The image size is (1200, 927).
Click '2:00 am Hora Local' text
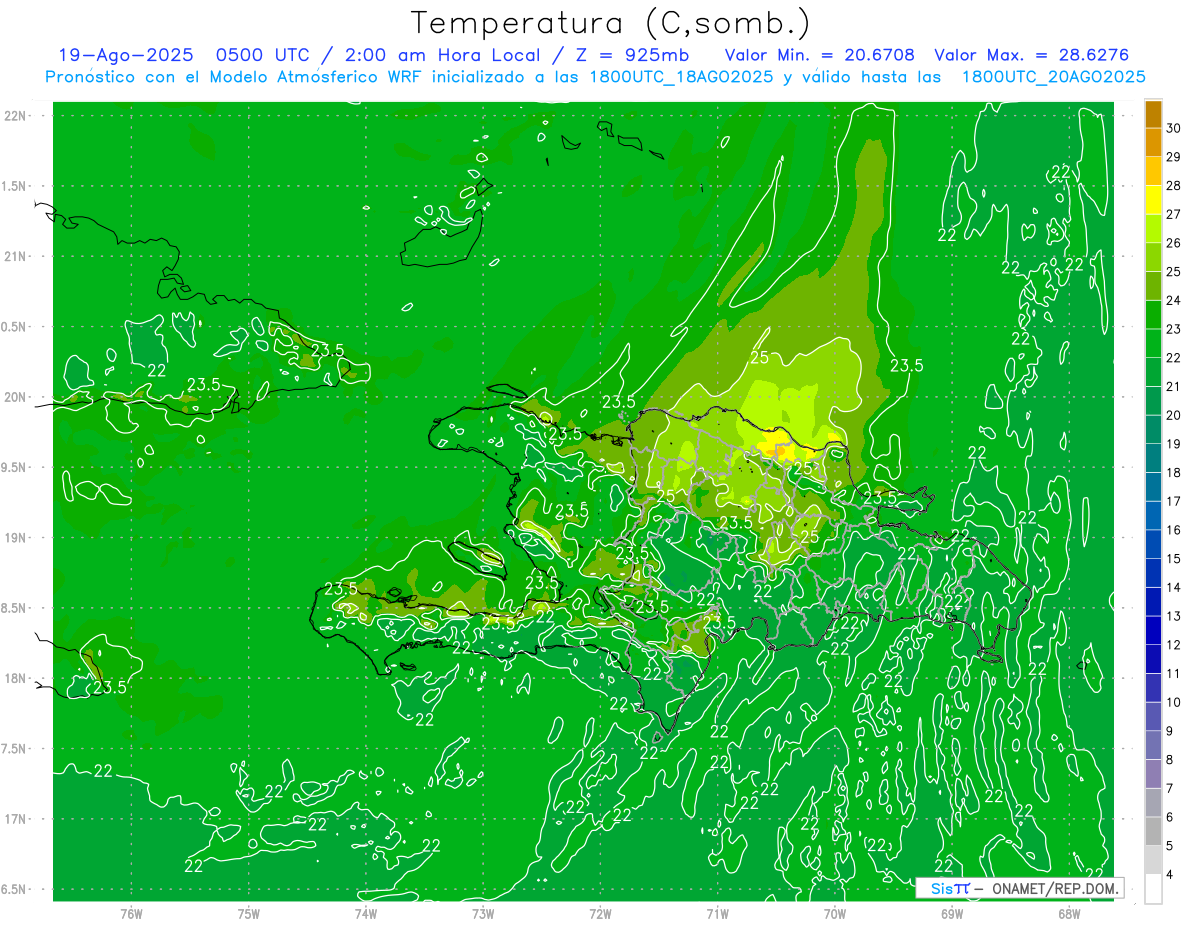point(434,55)
